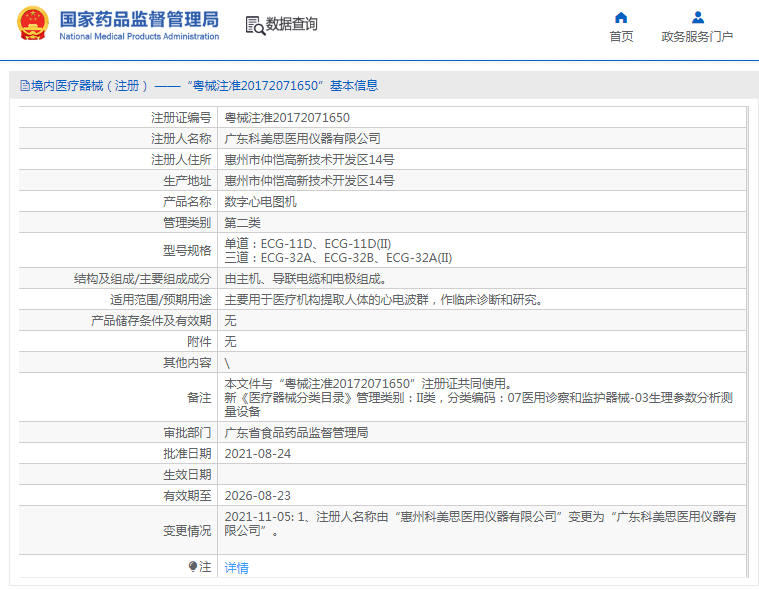
Task: Click registration number 粤械注准20172071650 value
Action: (x=287, y=118)
